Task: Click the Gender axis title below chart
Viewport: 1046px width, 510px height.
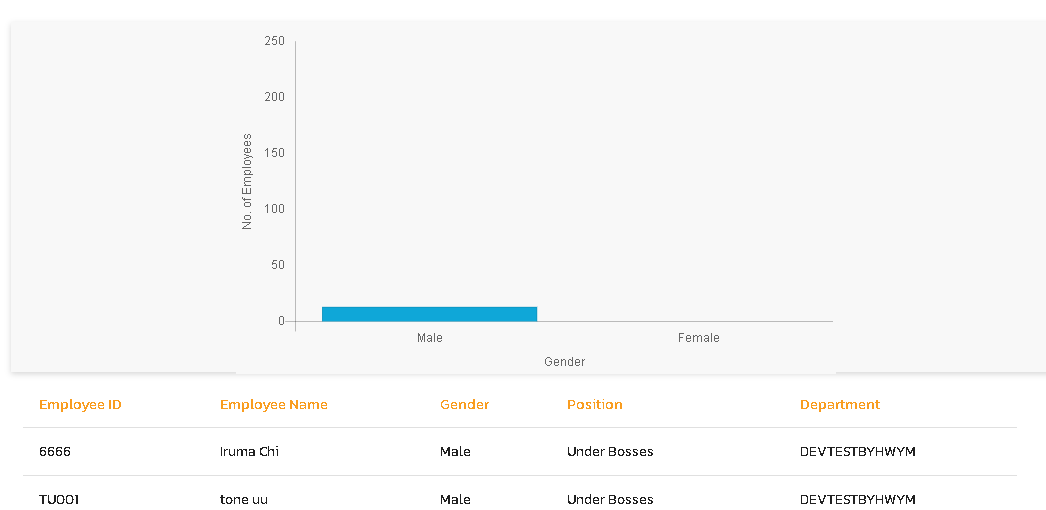Action: (565, 362)
